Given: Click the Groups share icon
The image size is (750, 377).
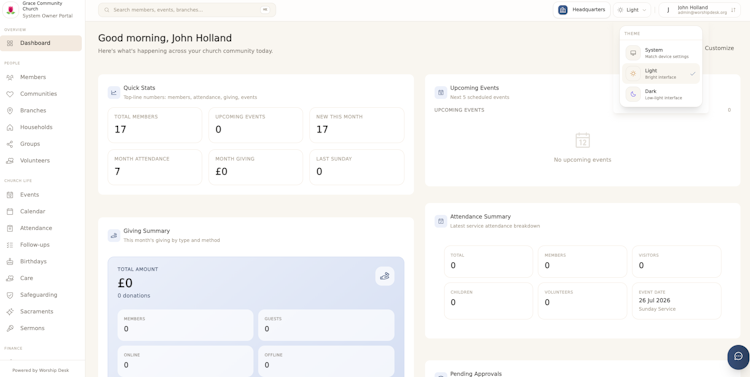Looking at the screenshot, I should pos(10,144).
